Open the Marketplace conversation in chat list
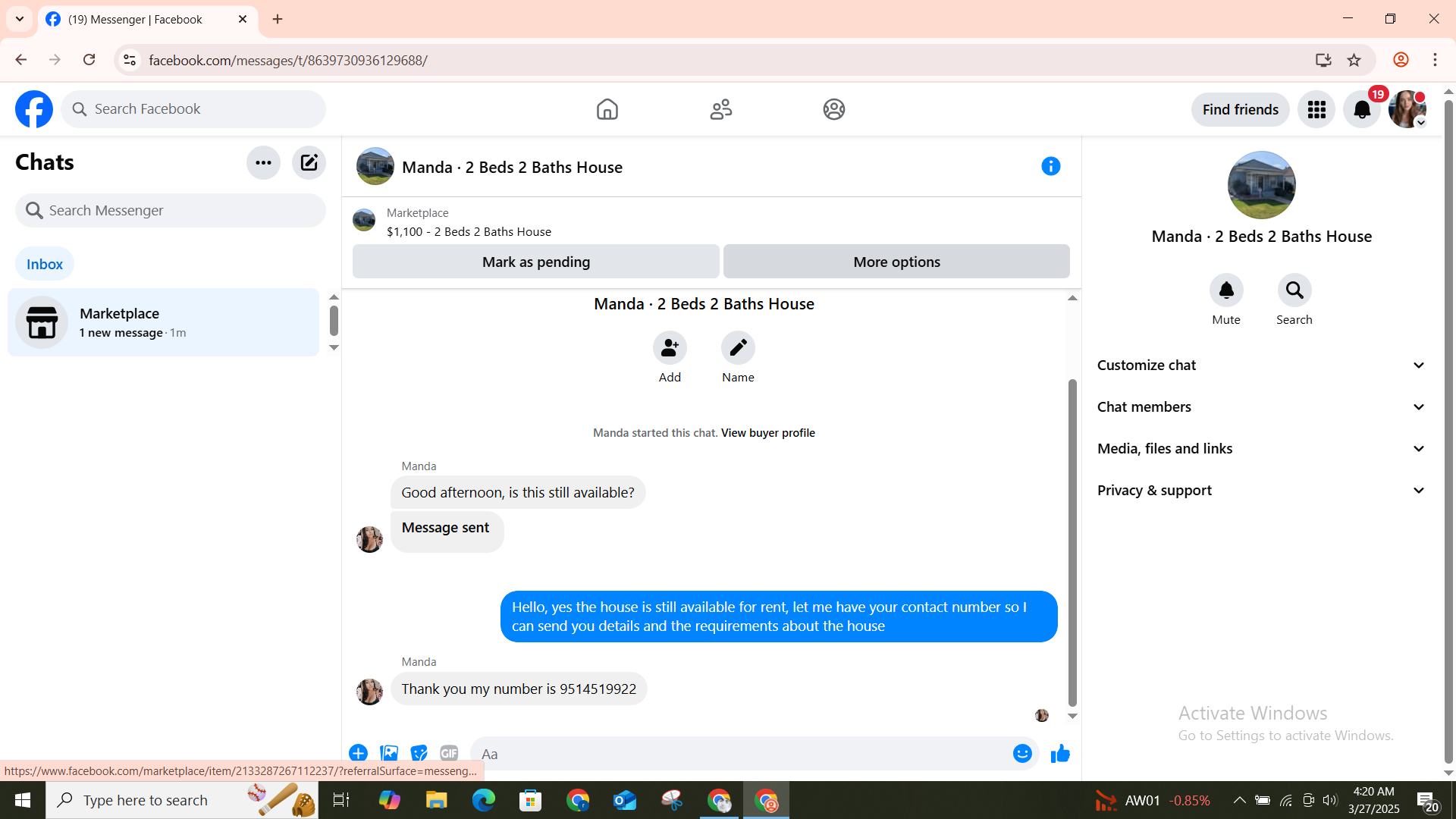This screenshot has height=819, width=1456. click(163, 322)
